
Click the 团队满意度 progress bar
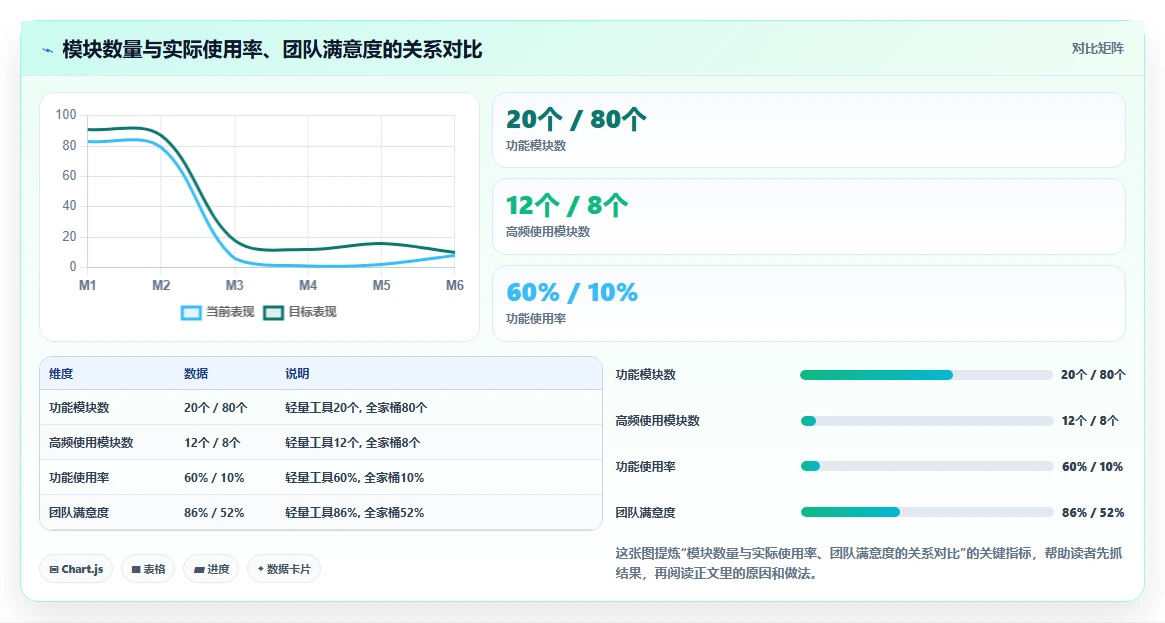[927, 512]
